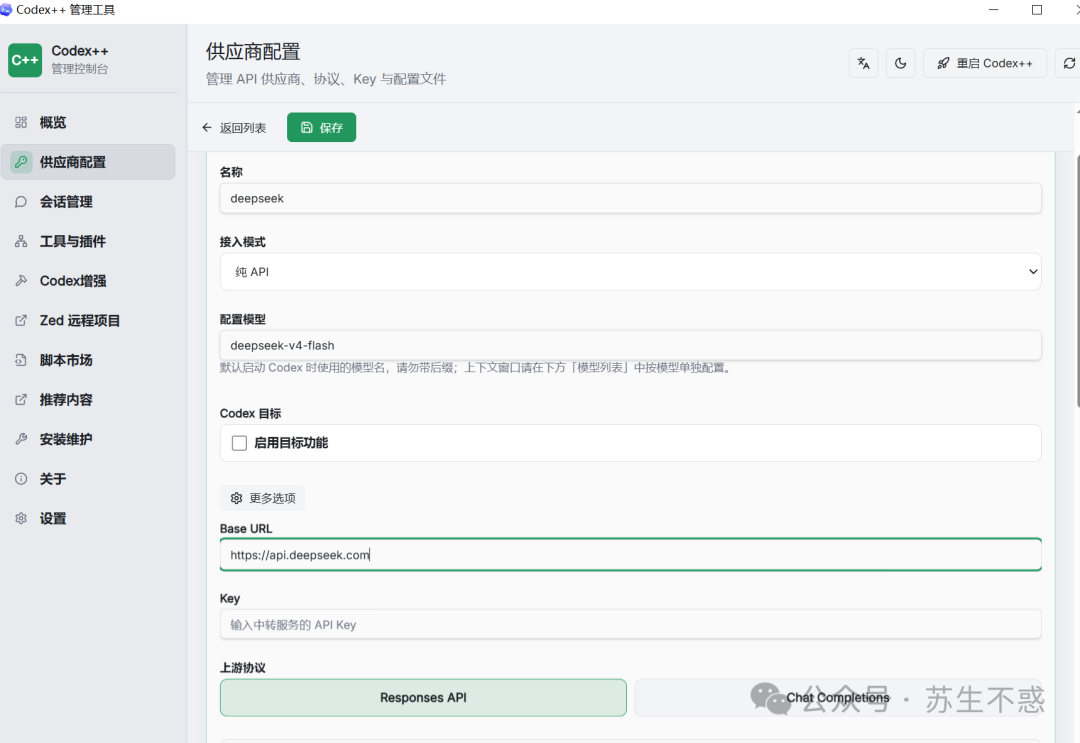Switch language with the translate icon
The width and height of the screenshot is (1080, 743).
pyautogui.click(x=864, y=63)
